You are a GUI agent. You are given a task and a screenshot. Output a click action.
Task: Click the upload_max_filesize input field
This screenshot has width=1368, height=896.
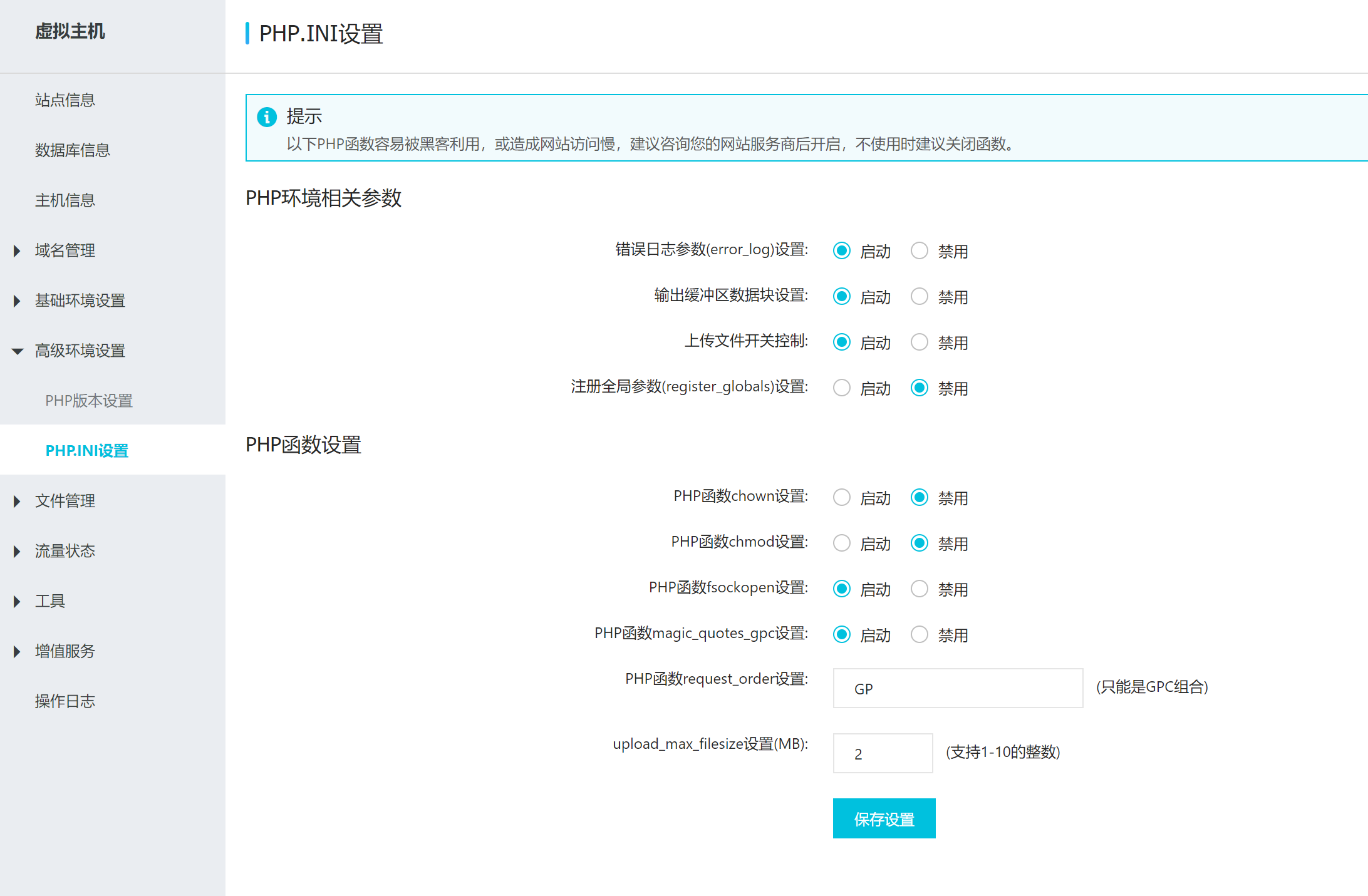pos(883,753)
